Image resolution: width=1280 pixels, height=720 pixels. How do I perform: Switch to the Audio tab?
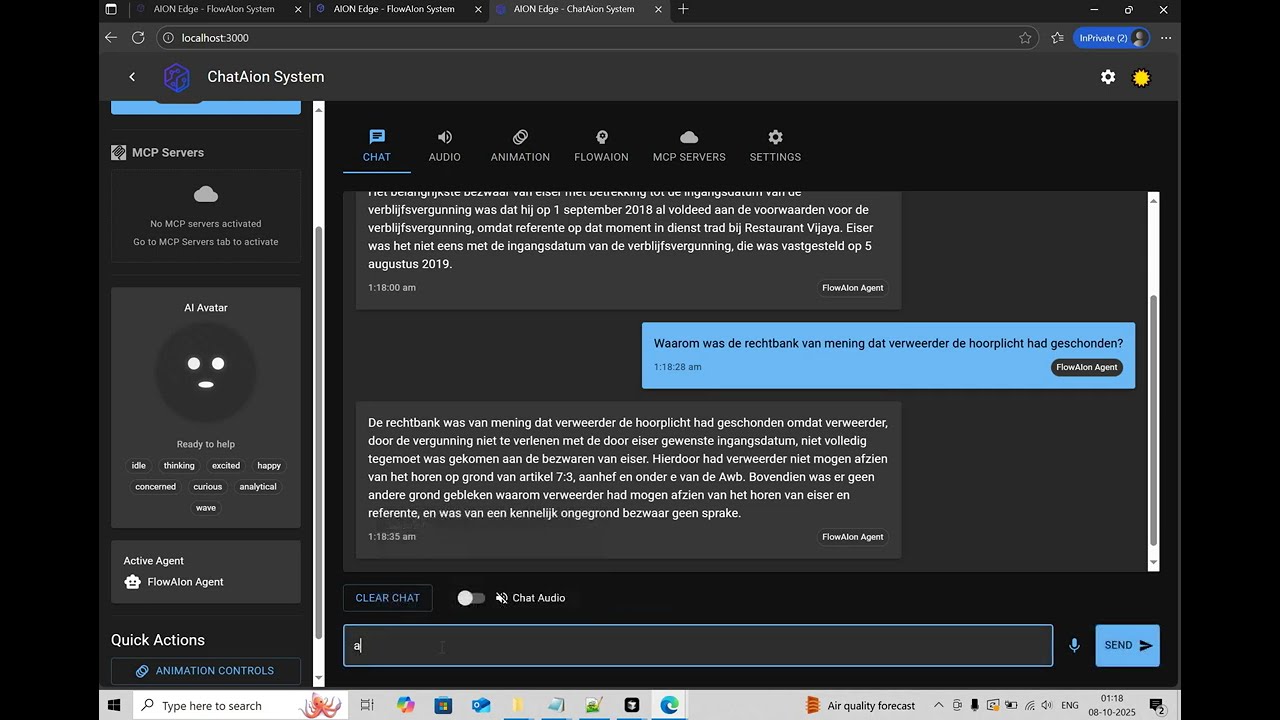(445, 146)
